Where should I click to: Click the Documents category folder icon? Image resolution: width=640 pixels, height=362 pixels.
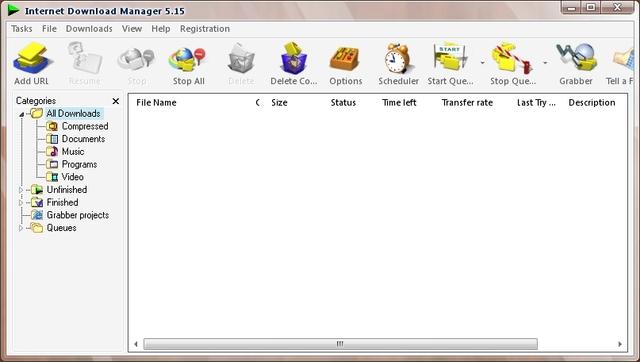click(x=52, y=139)
